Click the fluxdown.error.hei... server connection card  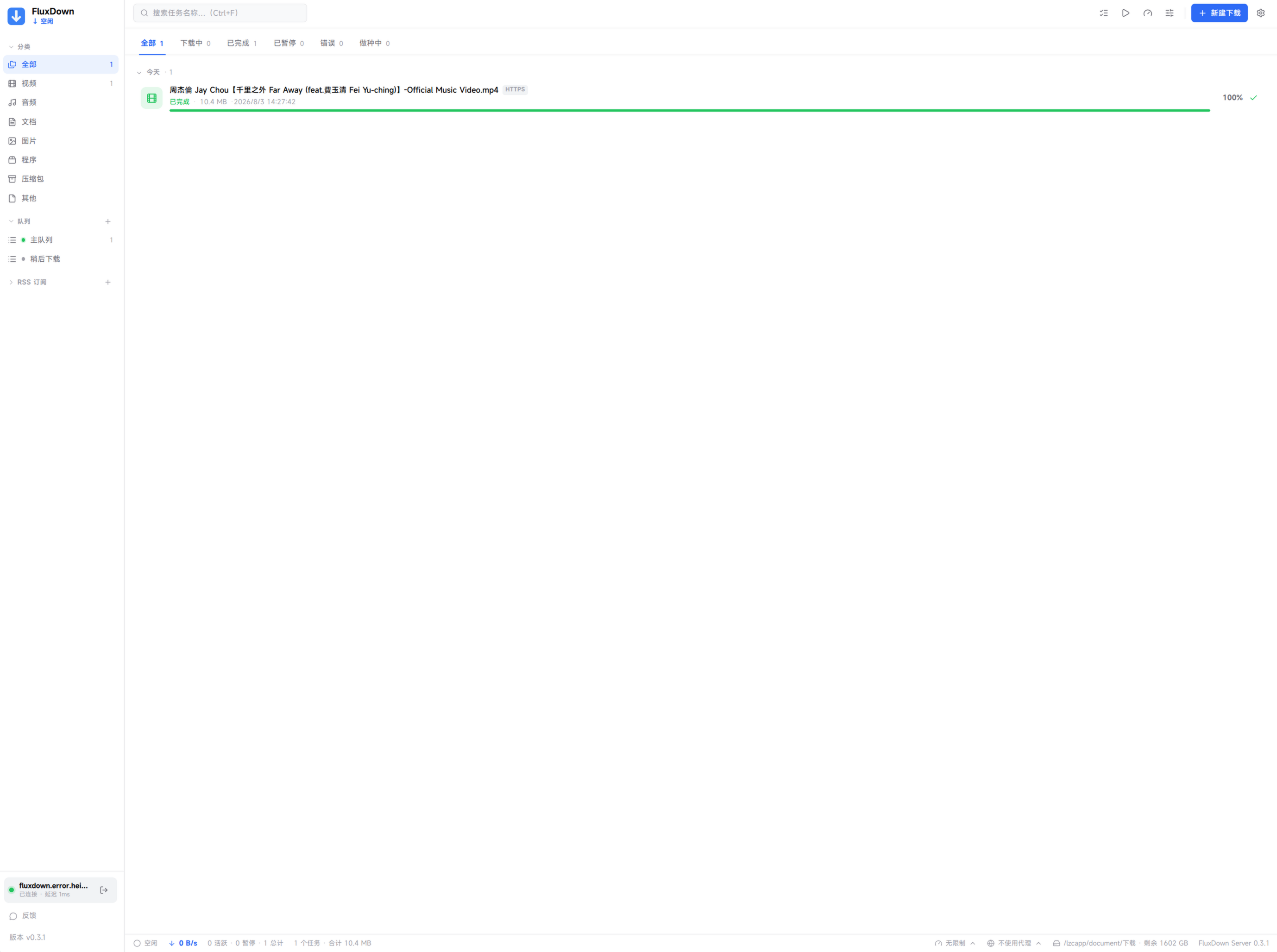[x=61, y=890]
